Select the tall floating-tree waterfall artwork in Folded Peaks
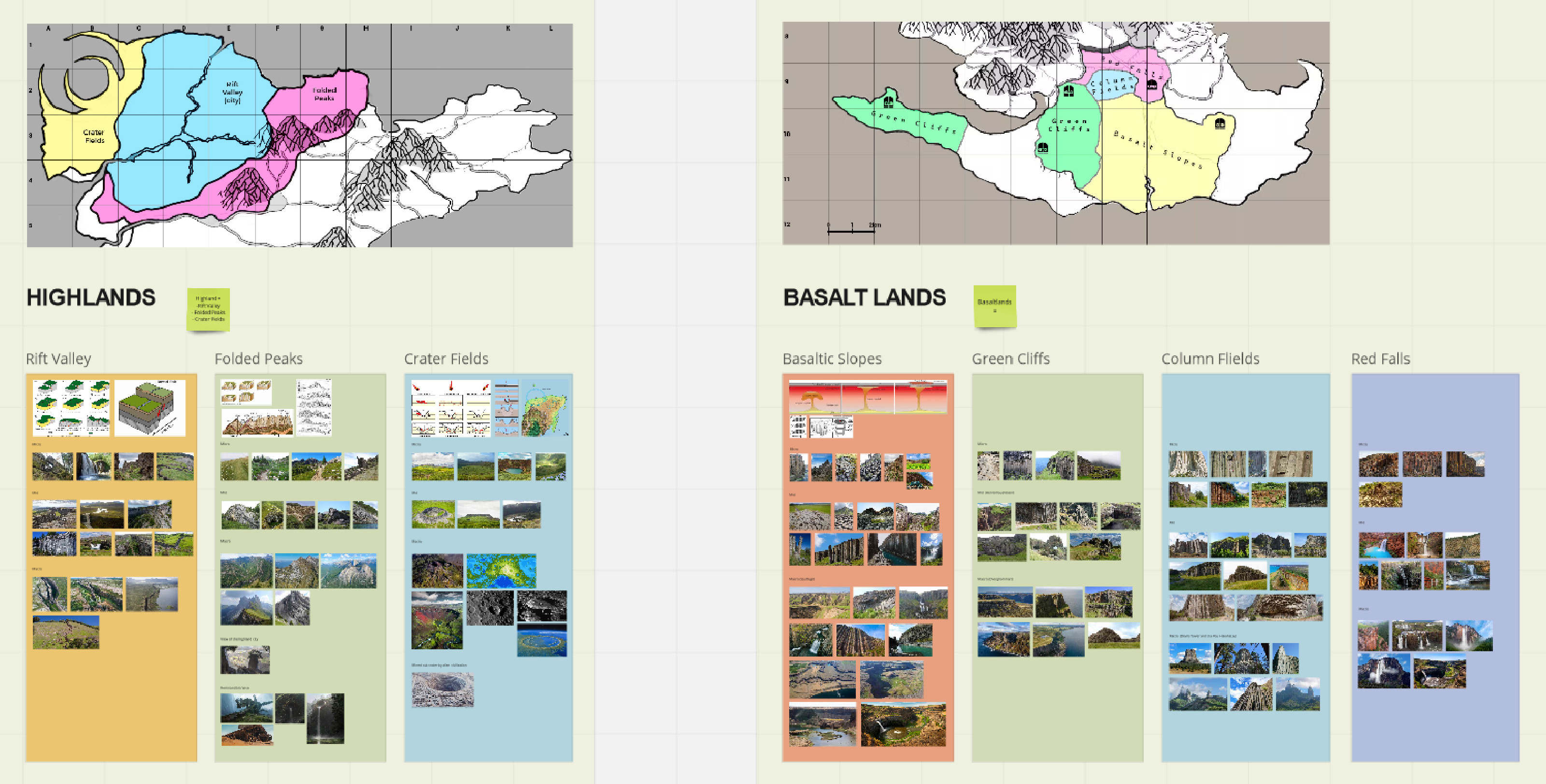The height and width of the screenshot is (784, 1546). (x=326, y=718)
